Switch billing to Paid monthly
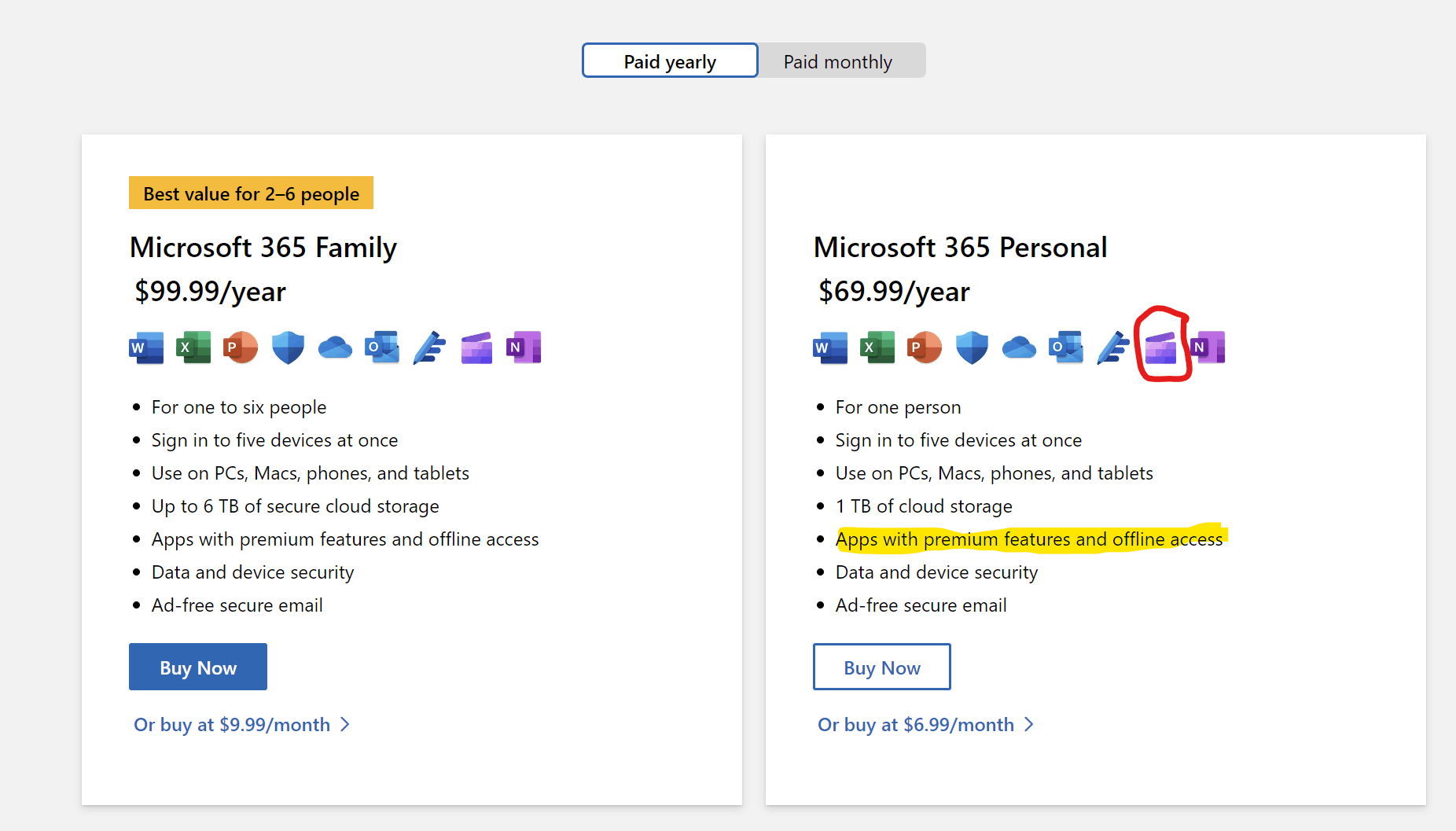Screen dimensions: 1456x831 pyautogui.click(x=838, y=61)
